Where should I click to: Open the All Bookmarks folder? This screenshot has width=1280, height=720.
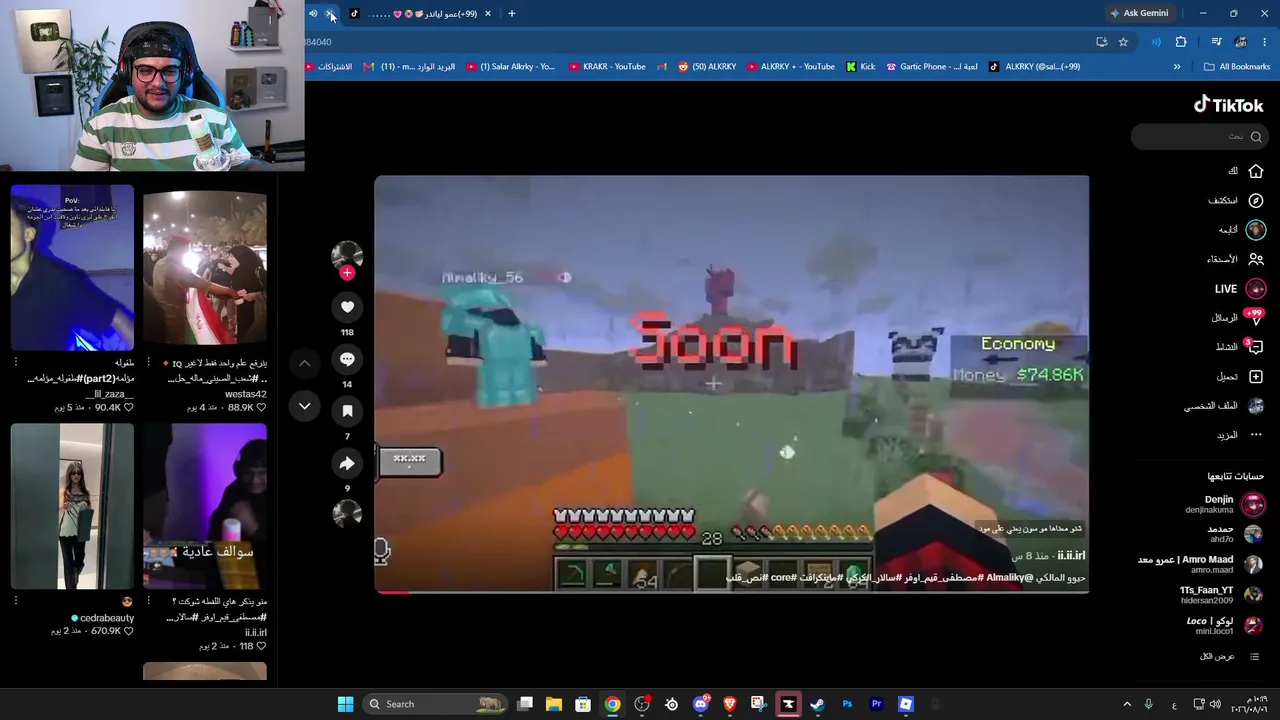1236,67
